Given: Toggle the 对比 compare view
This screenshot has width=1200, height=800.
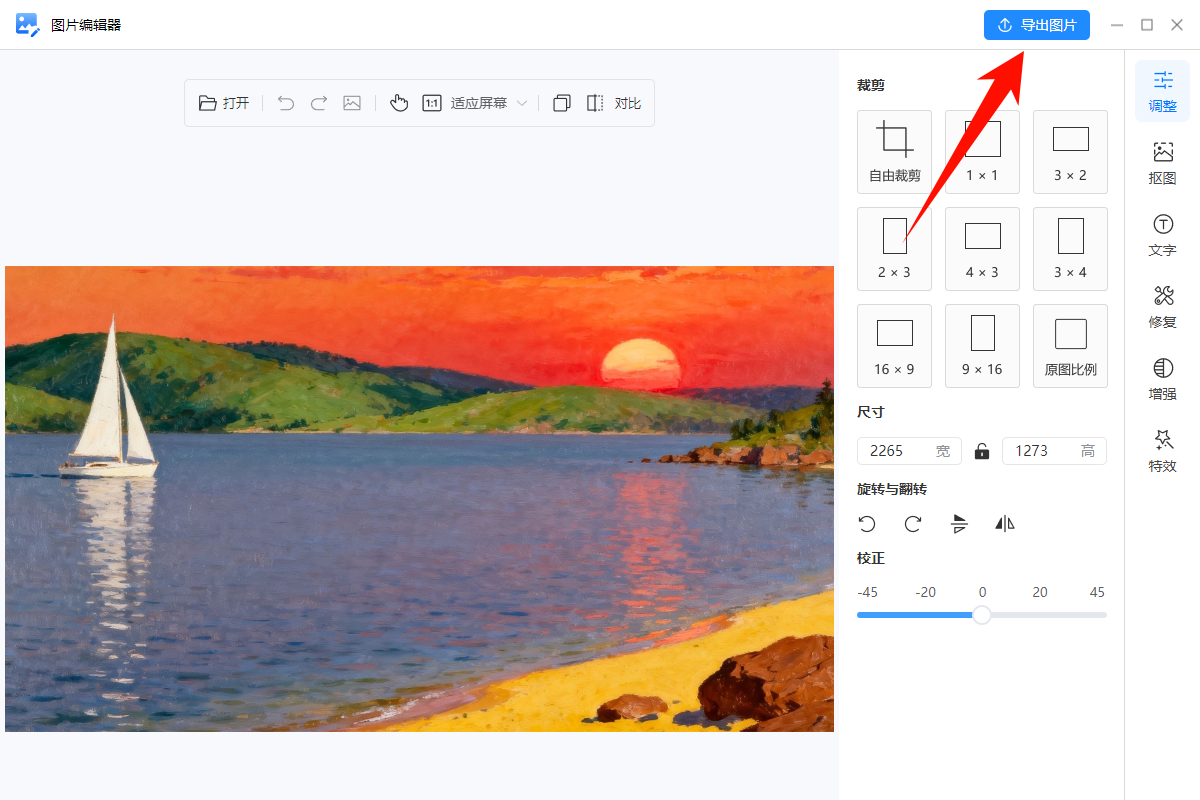Looking at the screenshot, I should pyautogui.click(x=613, y=103).
